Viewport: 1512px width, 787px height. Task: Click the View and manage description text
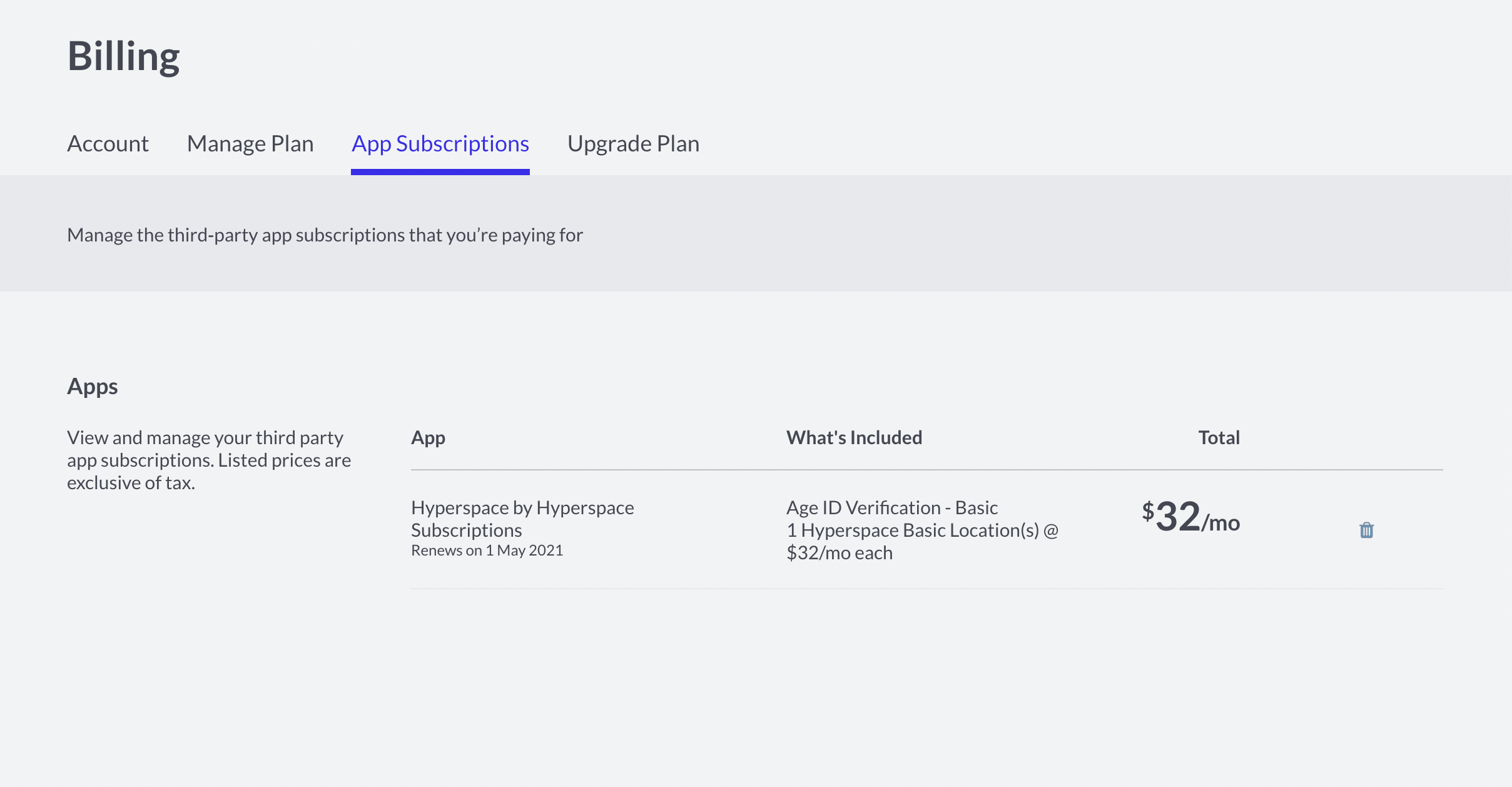205,438
